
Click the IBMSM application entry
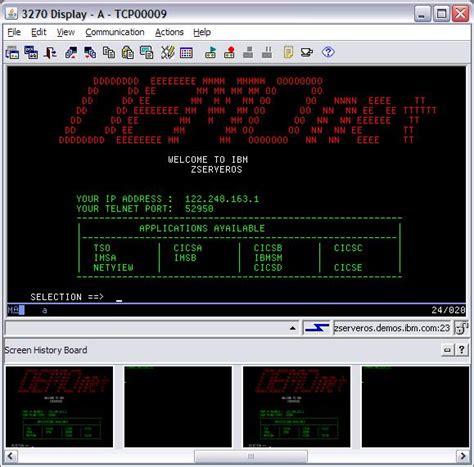pyautogui.click(x=268, y=258)
